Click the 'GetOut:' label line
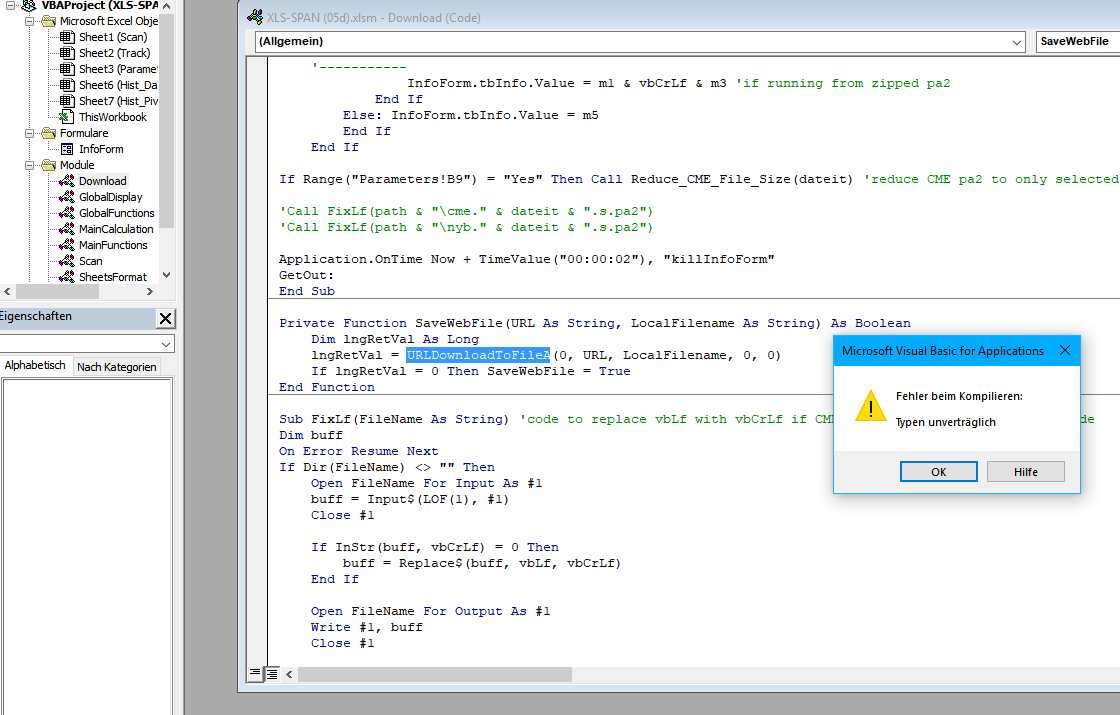1120x715 pixels. tap(306, 275)
